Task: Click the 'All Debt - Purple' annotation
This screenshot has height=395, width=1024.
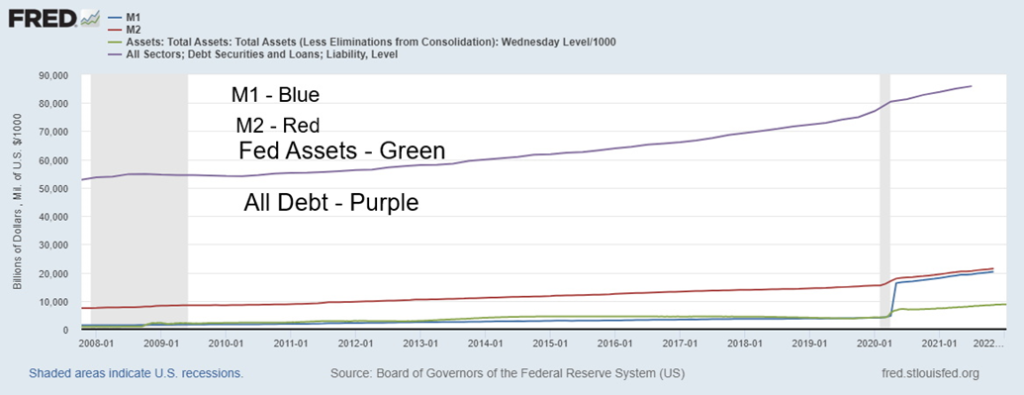Action: (330, 203)
